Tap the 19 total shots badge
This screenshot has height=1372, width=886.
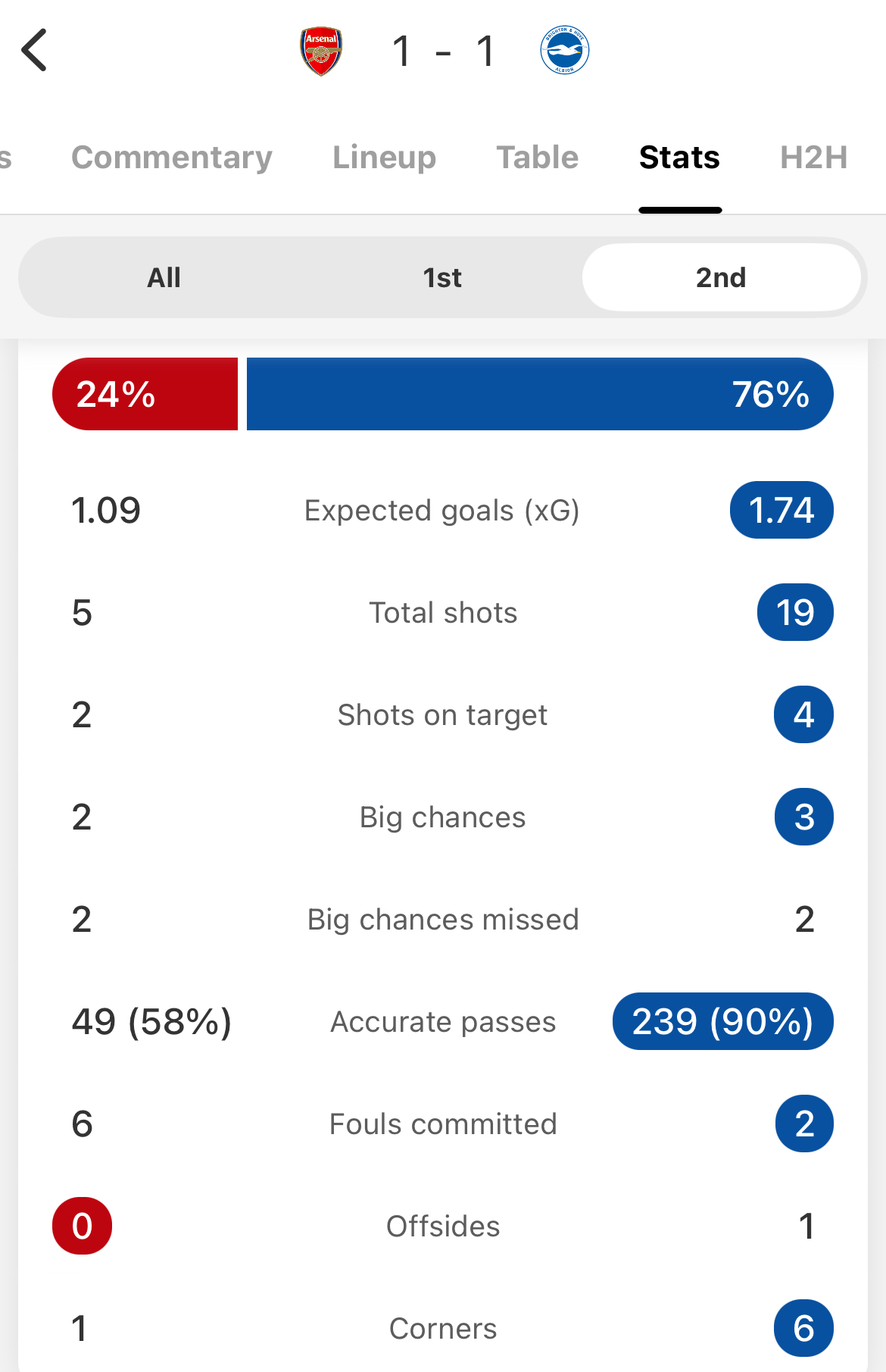795,612
